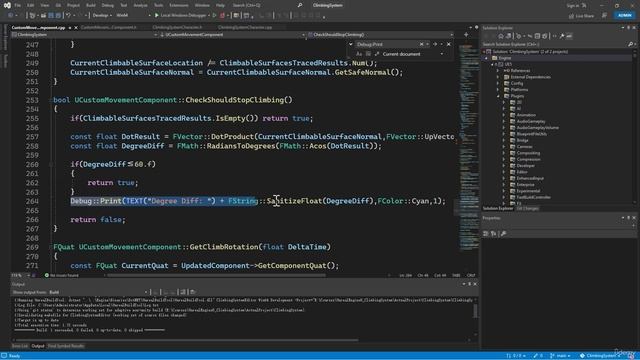The image size is (640, 360).
Task: Click main branch indicator in status bar
Action: coord(559,356)
